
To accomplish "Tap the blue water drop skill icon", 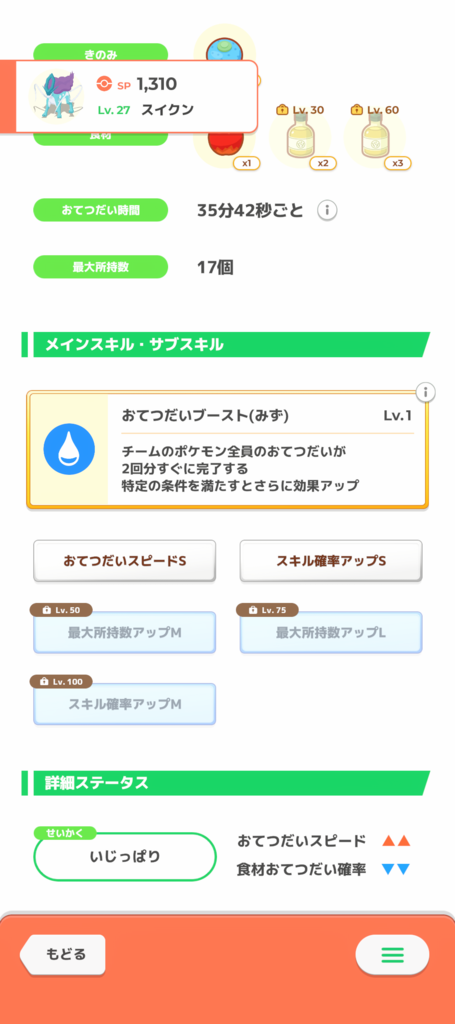I will pyautogui.click(x=69, y=449).
